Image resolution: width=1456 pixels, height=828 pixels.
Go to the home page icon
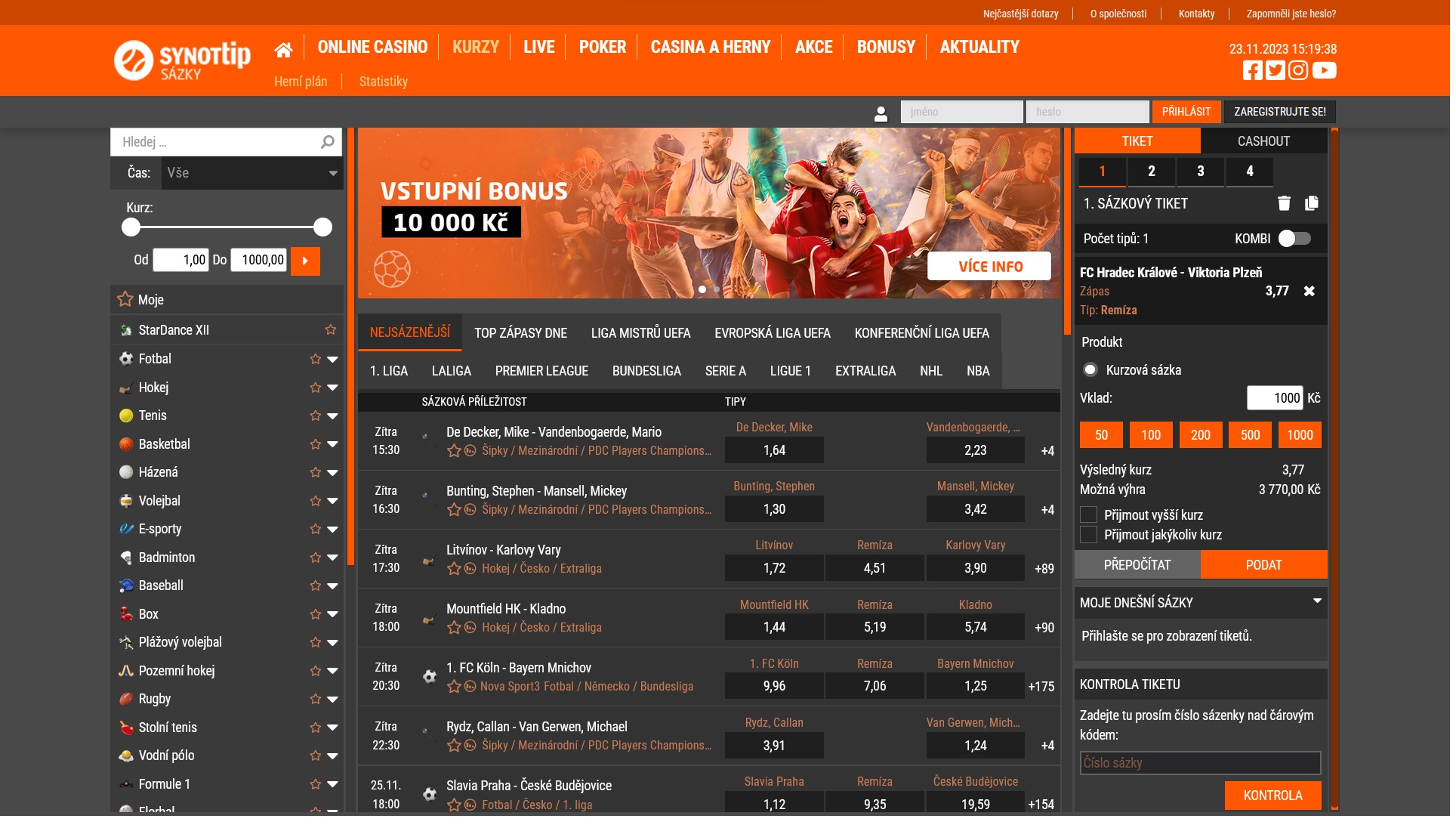[283, 50]
